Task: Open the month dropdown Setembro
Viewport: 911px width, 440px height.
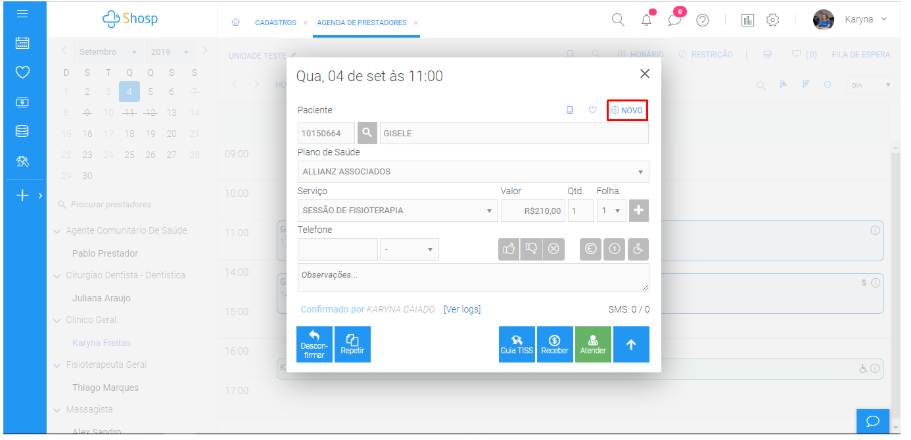Action: click(108, 52)
